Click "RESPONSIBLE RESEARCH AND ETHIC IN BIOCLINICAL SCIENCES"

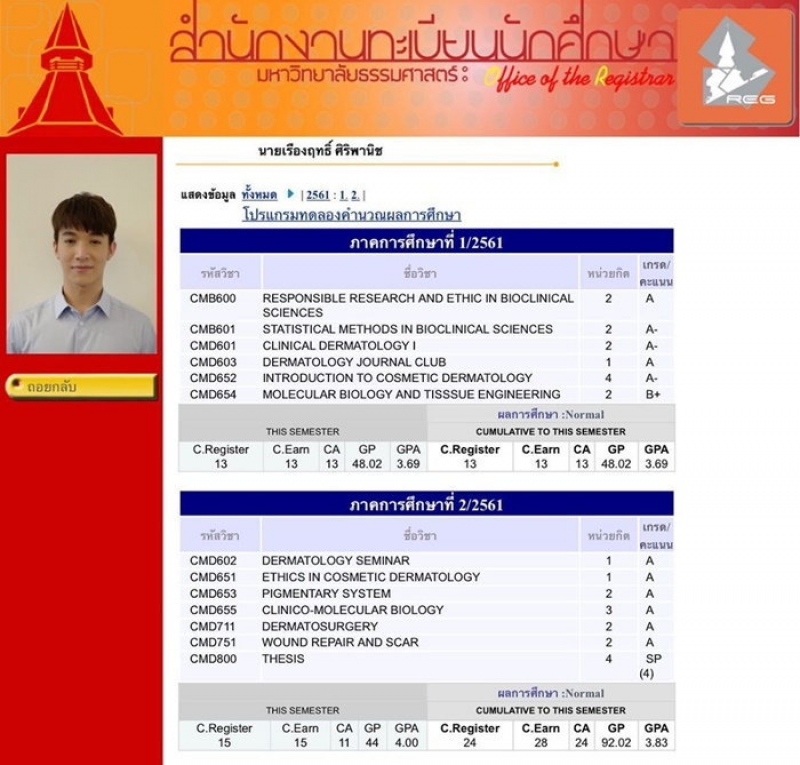tap(418, 305)
